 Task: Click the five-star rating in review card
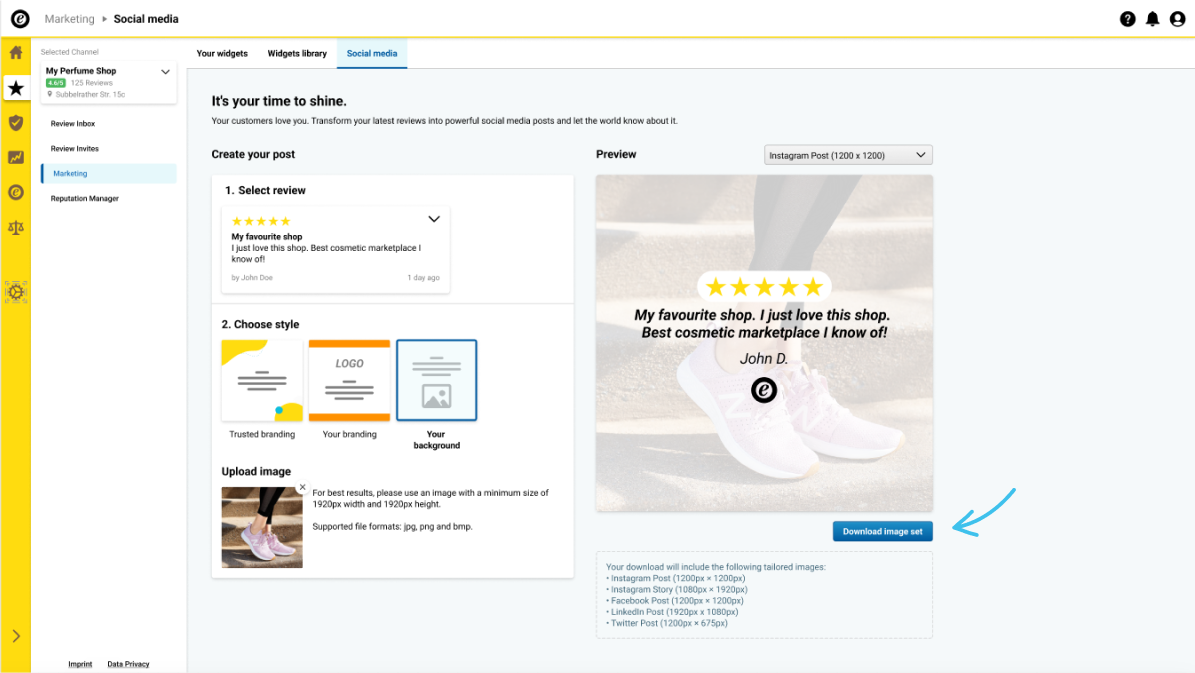[x=261, y=221]
